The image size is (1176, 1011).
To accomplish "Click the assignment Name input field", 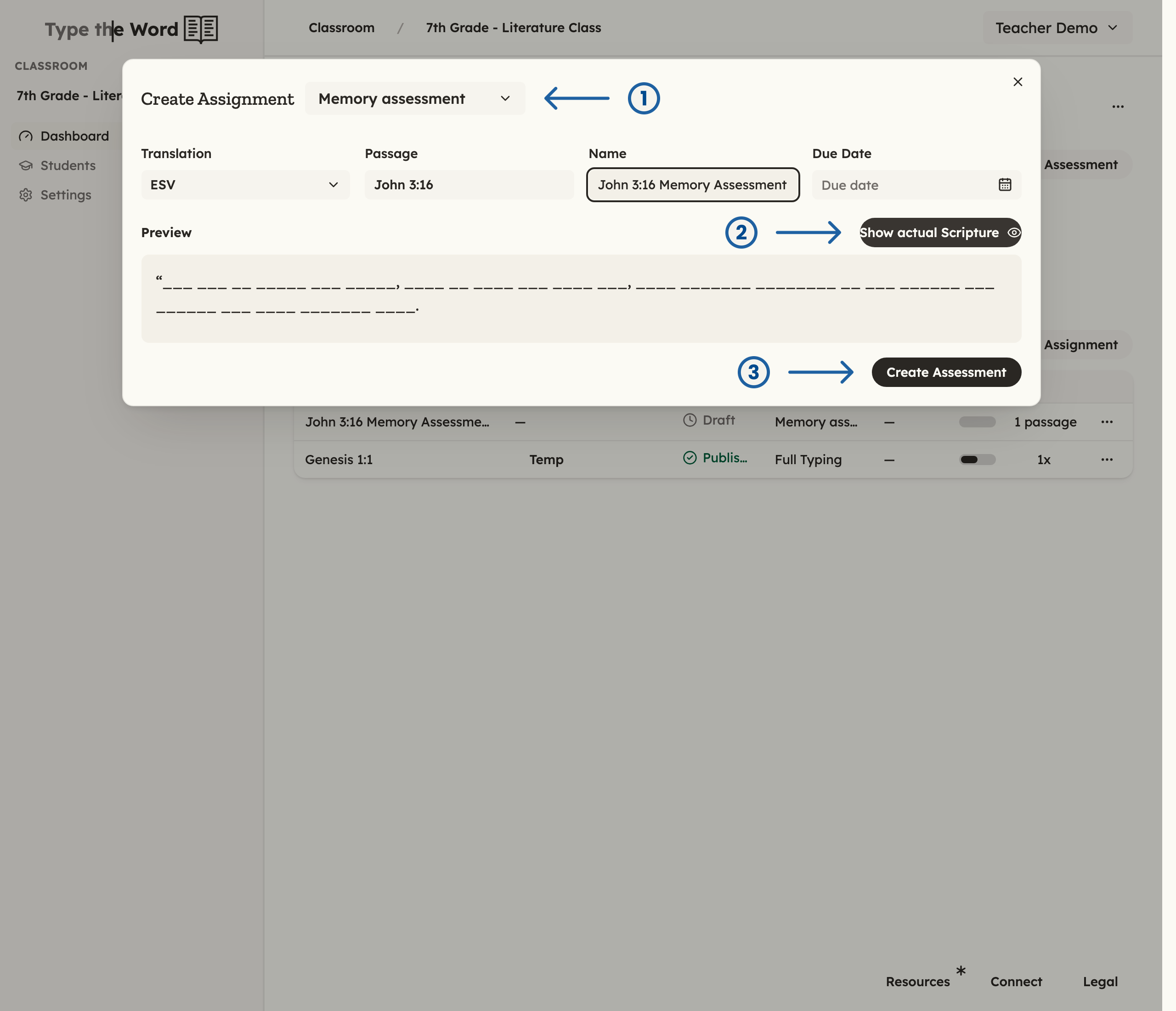I will coord(692,184).
